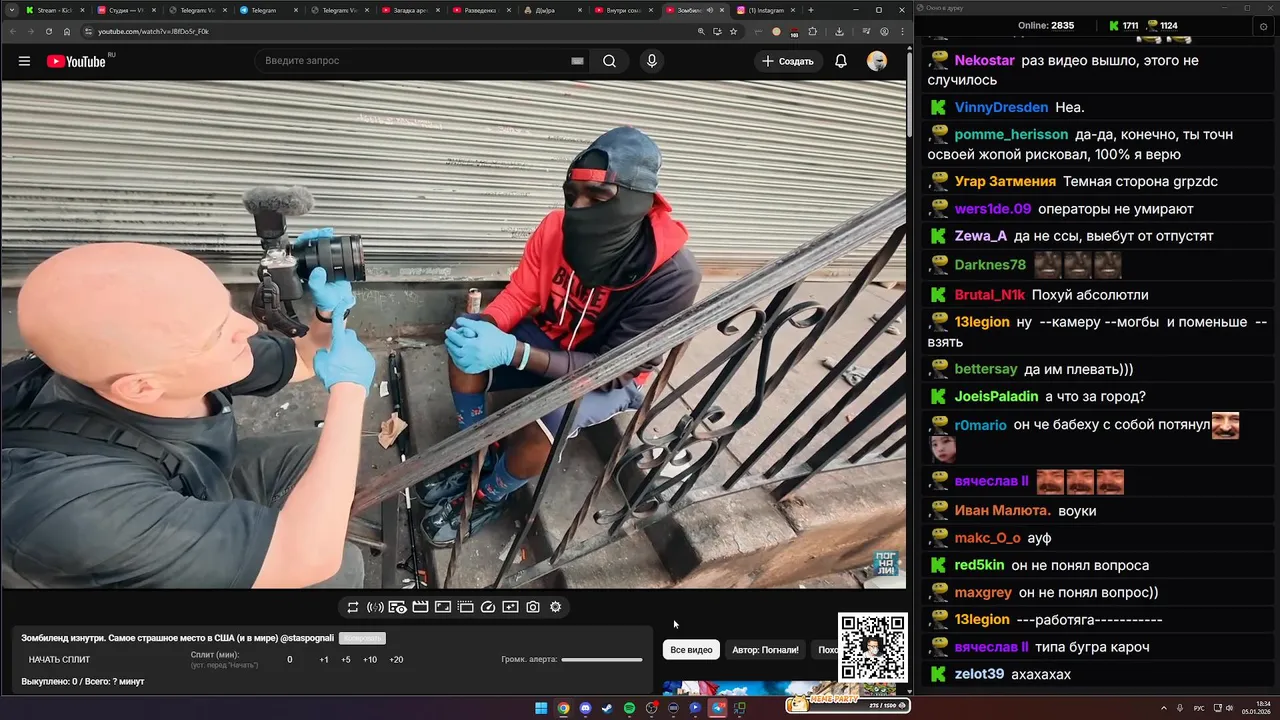Viewport: 1280px width, 720px height.
Task: Click username 'zelot39' in chat
Action: coord(979,674)
